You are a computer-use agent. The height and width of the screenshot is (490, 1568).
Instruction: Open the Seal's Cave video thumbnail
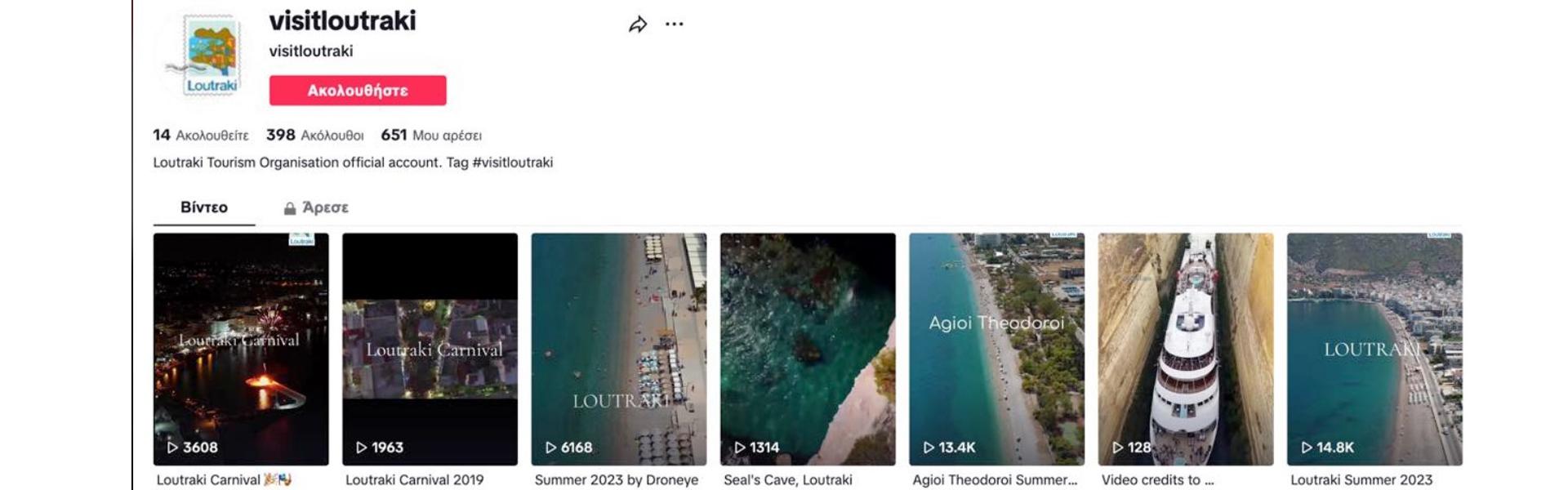click(x=807, y=349)
